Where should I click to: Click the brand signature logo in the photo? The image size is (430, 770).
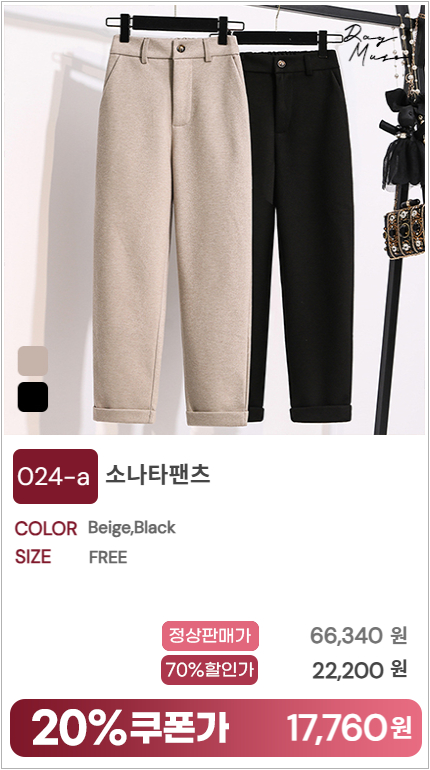click(376, 43)
